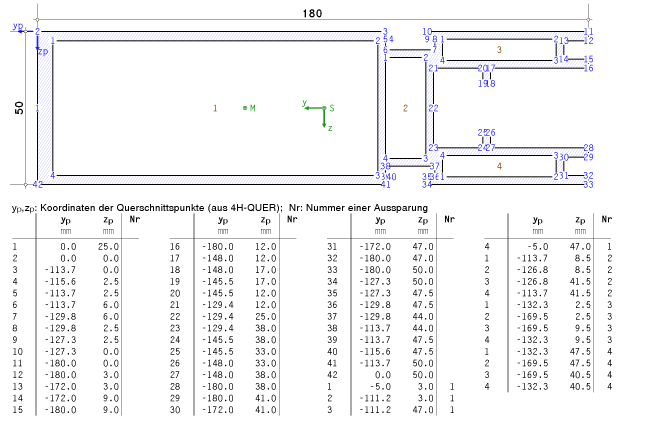The height and width of the screenshot is (423, 660).
Task: Select table row for point 31
Action: [380, 245]
